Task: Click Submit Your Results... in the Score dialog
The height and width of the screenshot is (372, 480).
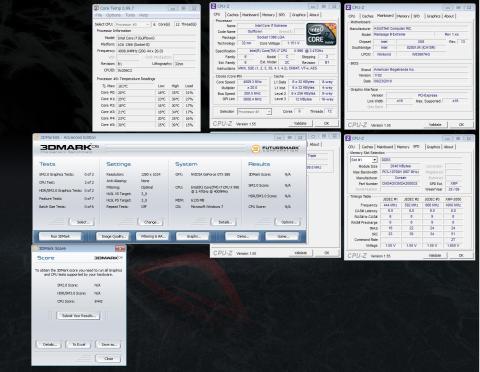Action: tap(78, 316)
